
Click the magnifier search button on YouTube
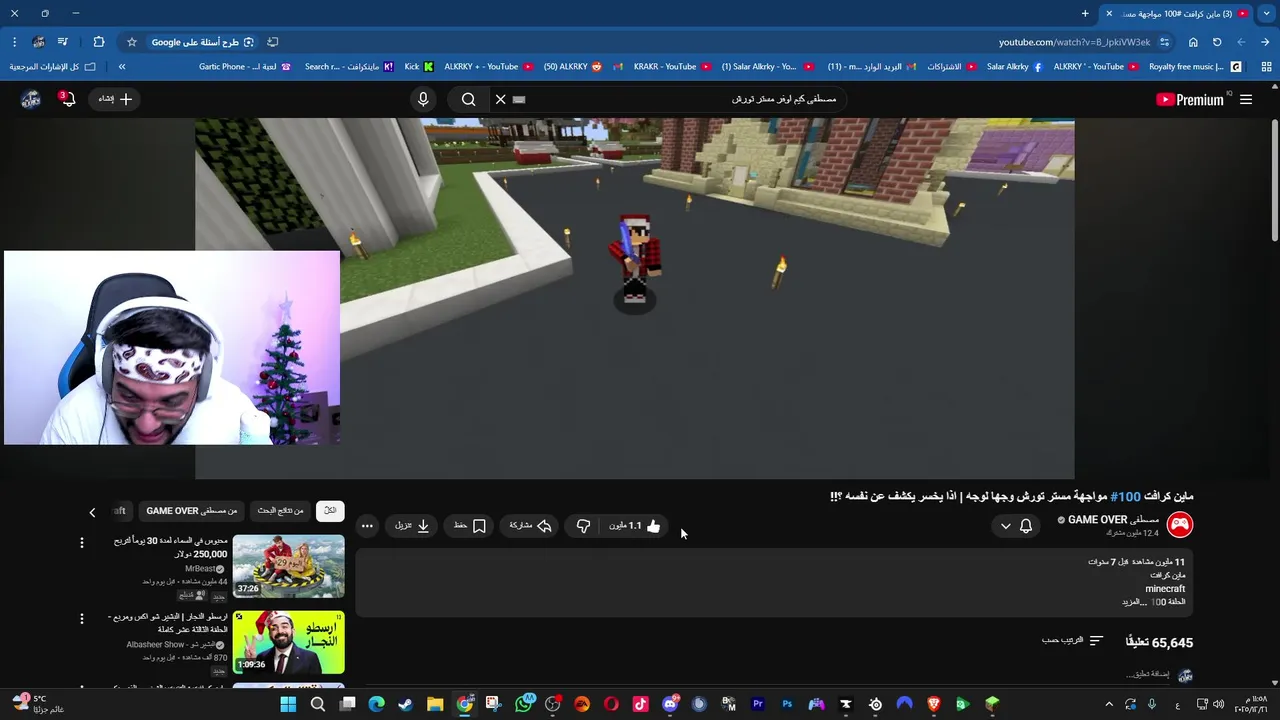[x=468, y=99]
